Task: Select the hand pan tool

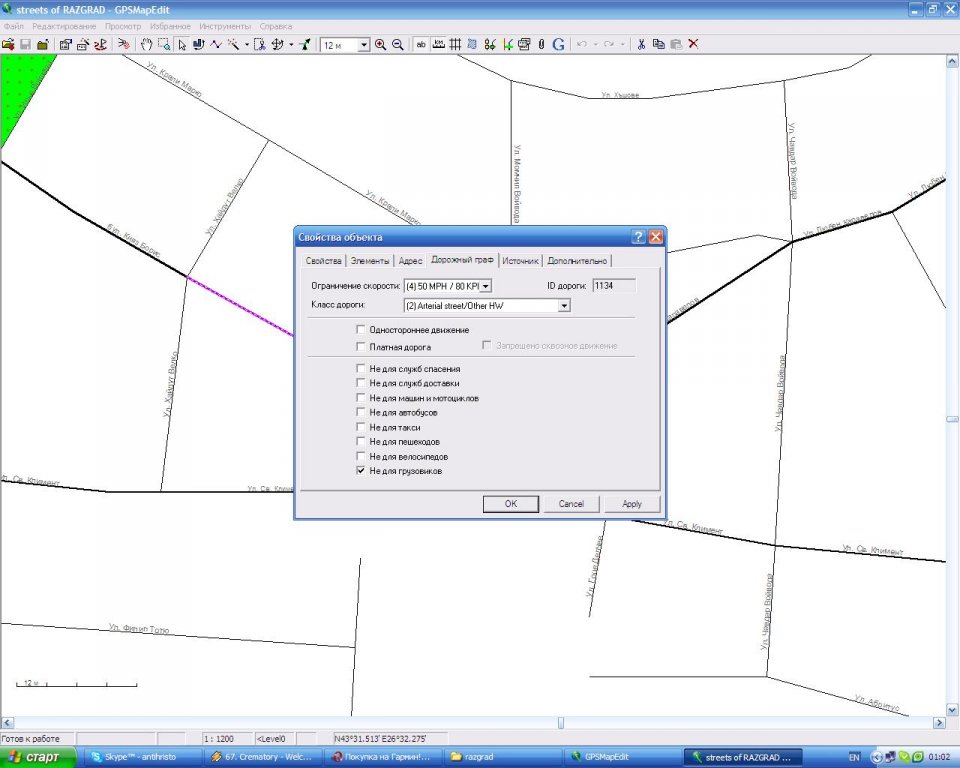Action: click(x=146, y=44)
